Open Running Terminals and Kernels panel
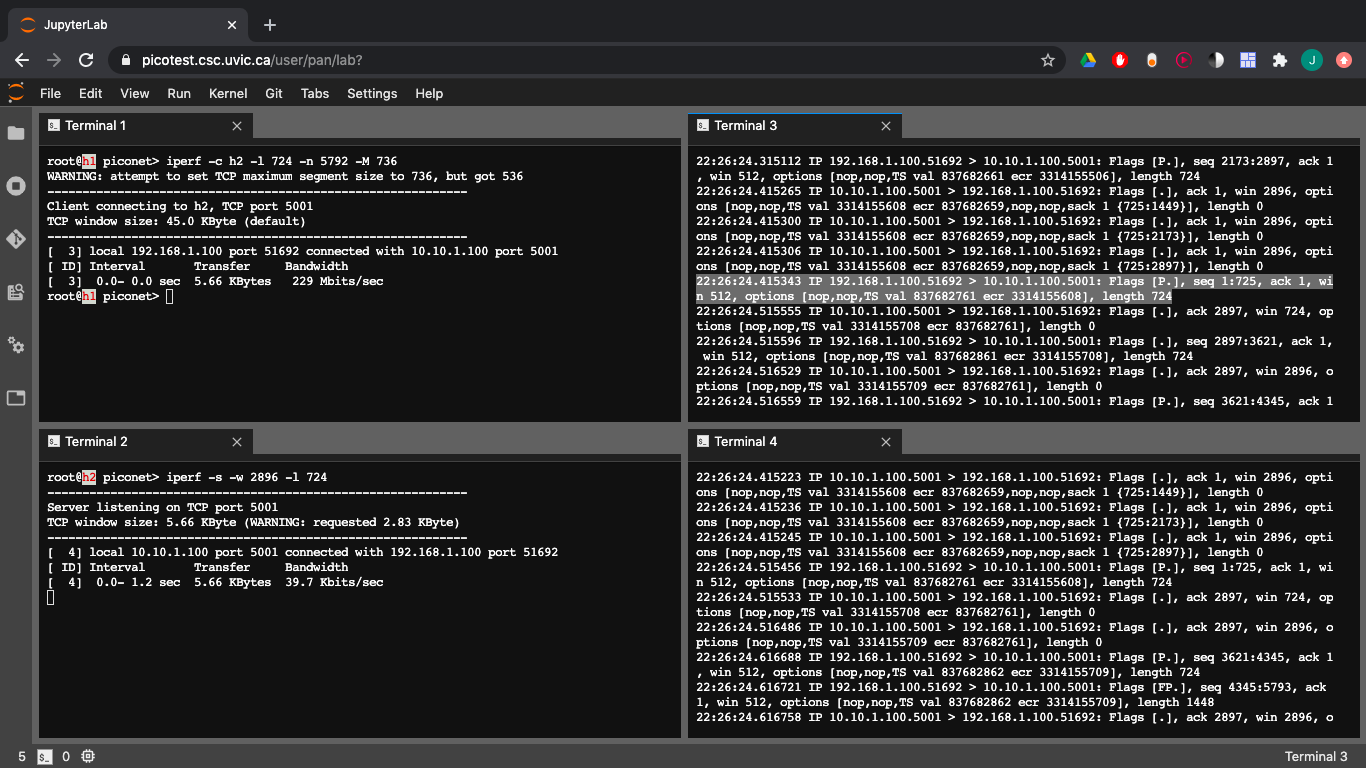Viewport: 1366px width, 768px height. 16,186
